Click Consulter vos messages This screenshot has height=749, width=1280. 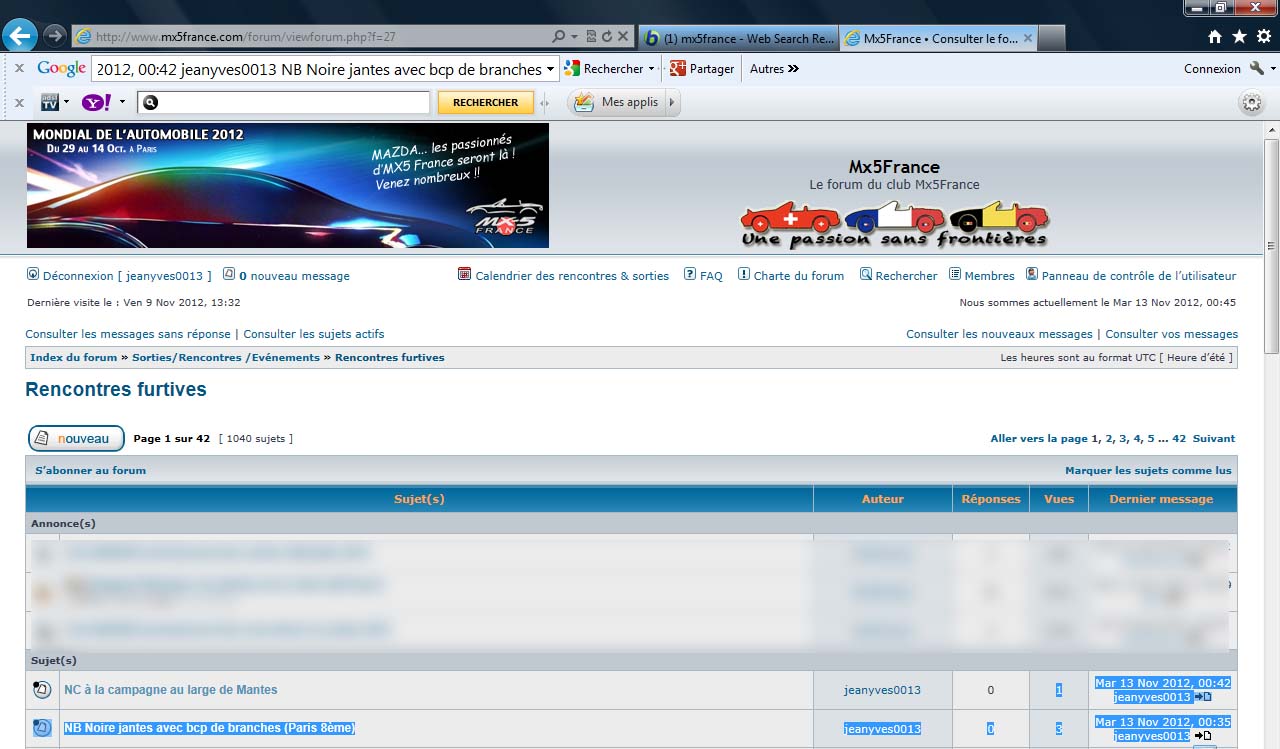(1171, 334)
